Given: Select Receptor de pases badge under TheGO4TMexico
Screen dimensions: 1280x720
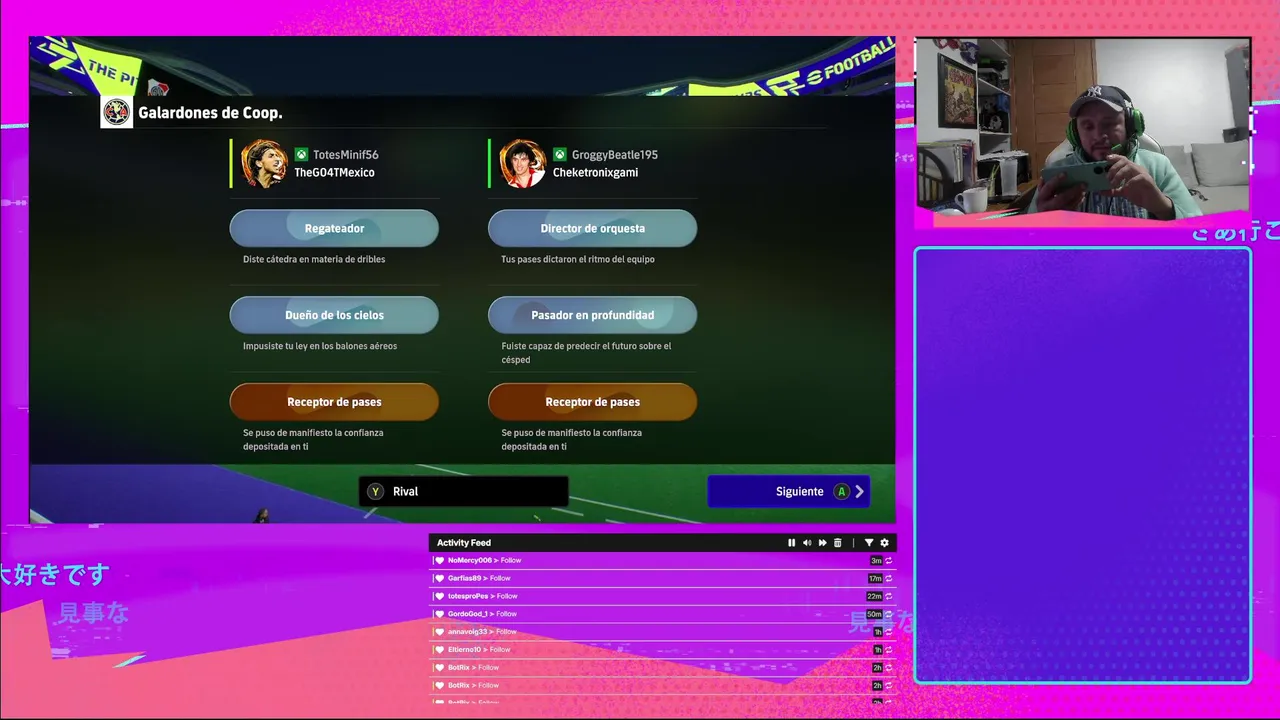Looking at the screenshot, I should point(334,402).
